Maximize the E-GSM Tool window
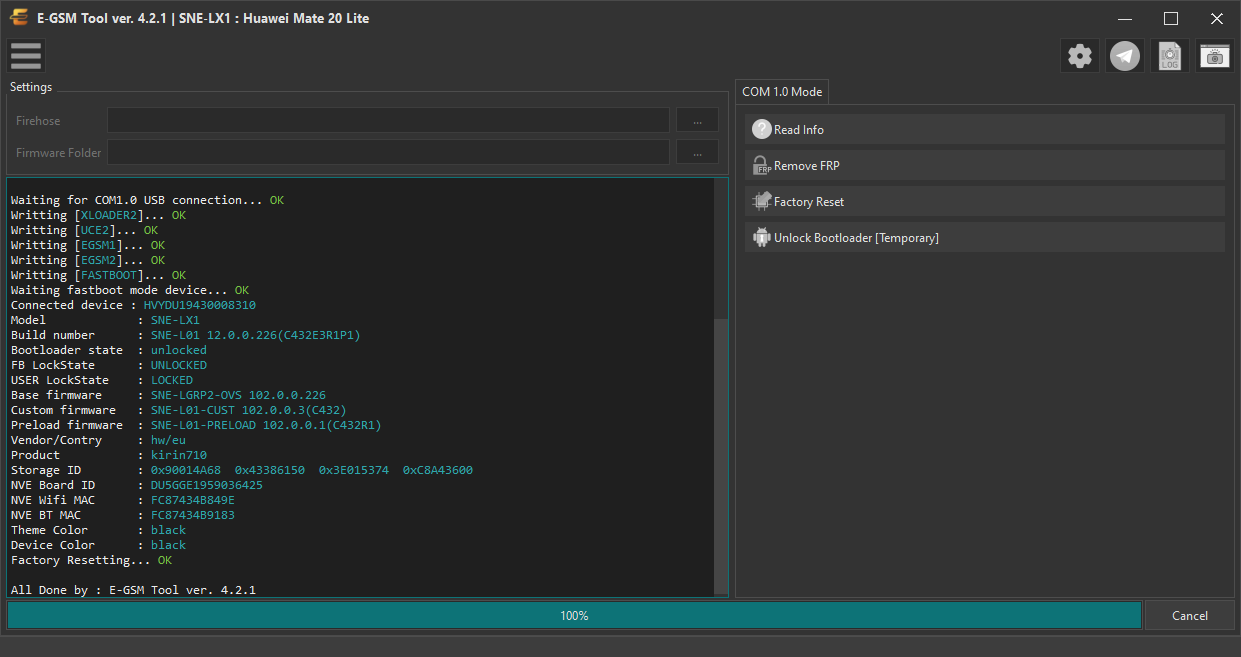The width and height of the screenshot is (1241, 657). pos(1171,18)
